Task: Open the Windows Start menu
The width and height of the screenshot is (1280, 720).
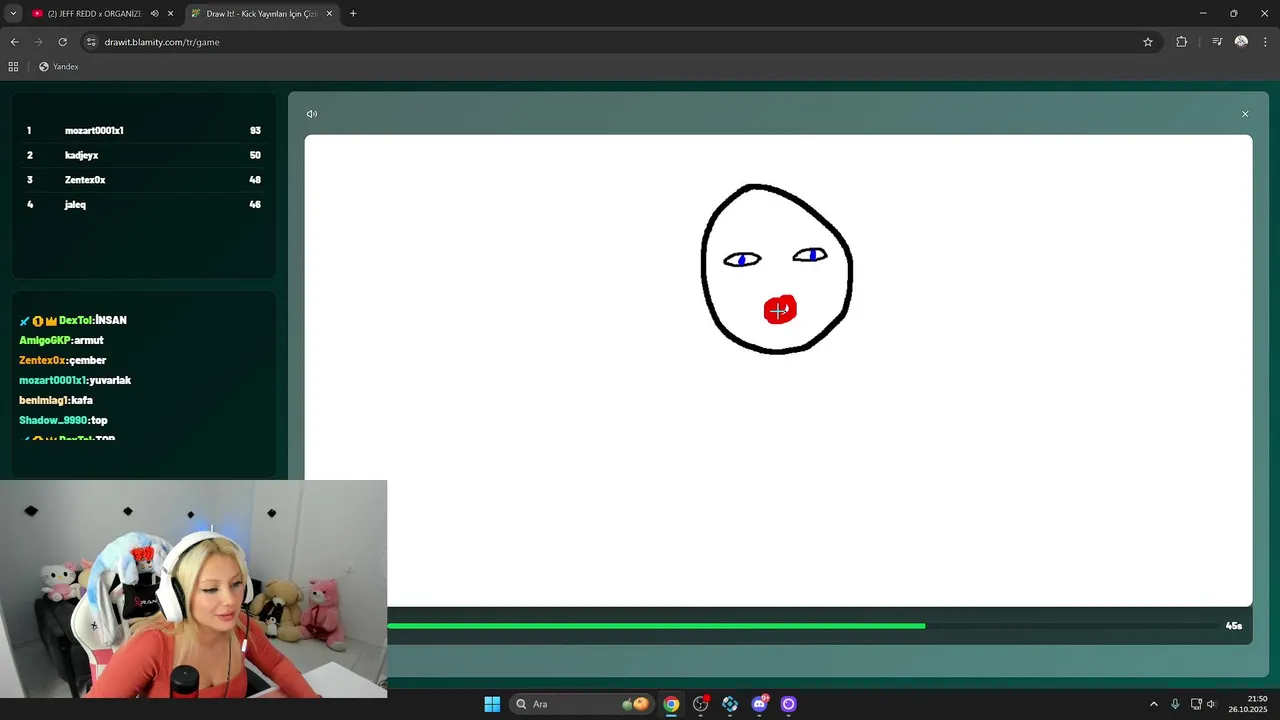Action: coord(492,704)
